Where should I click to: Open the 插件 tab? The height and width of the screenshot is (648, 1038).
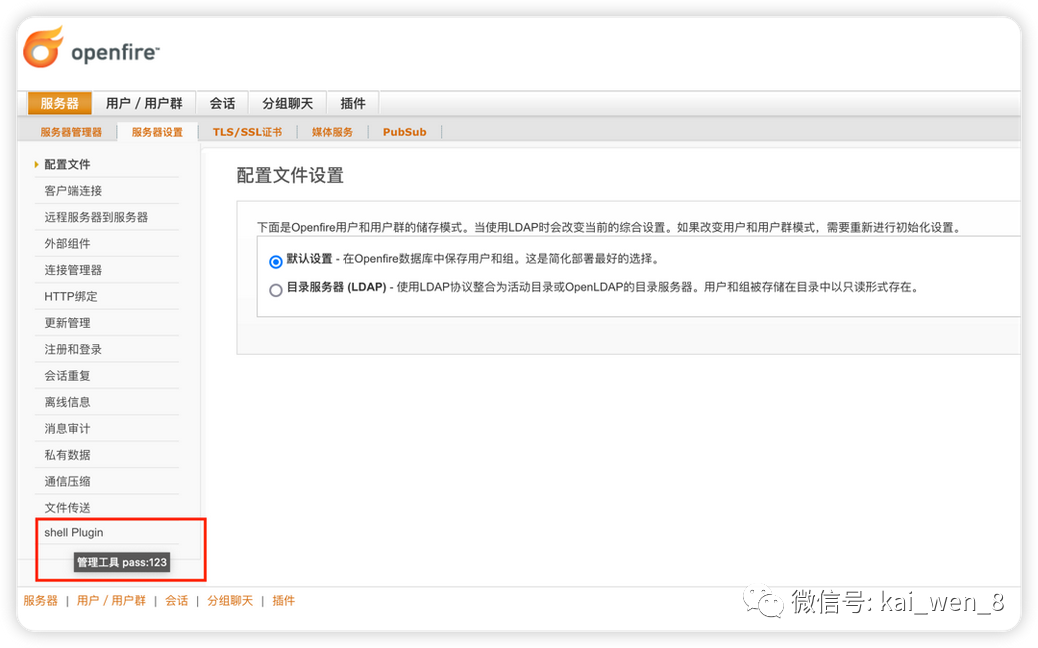tap(353, 103)
